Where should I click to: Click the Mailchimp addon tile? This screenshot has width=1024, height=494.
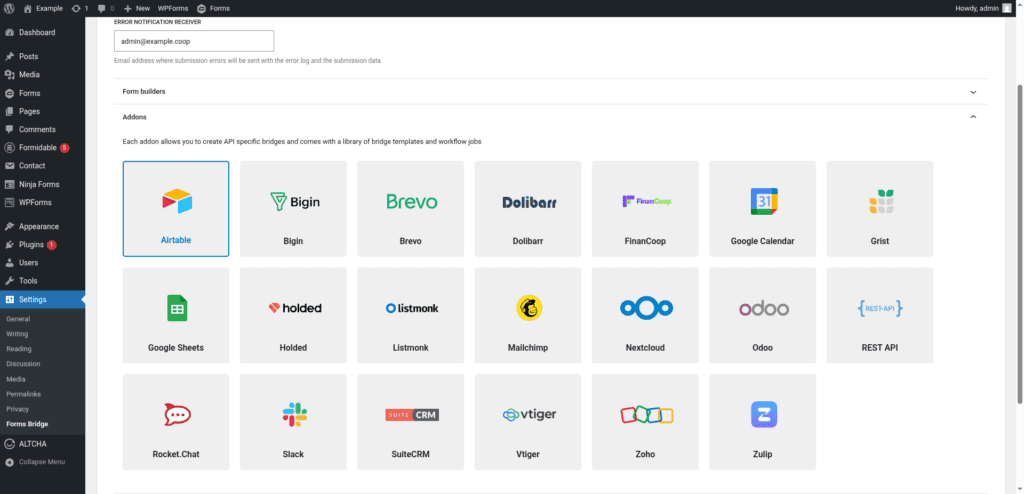pyautogui.click(x=528, y=315)
